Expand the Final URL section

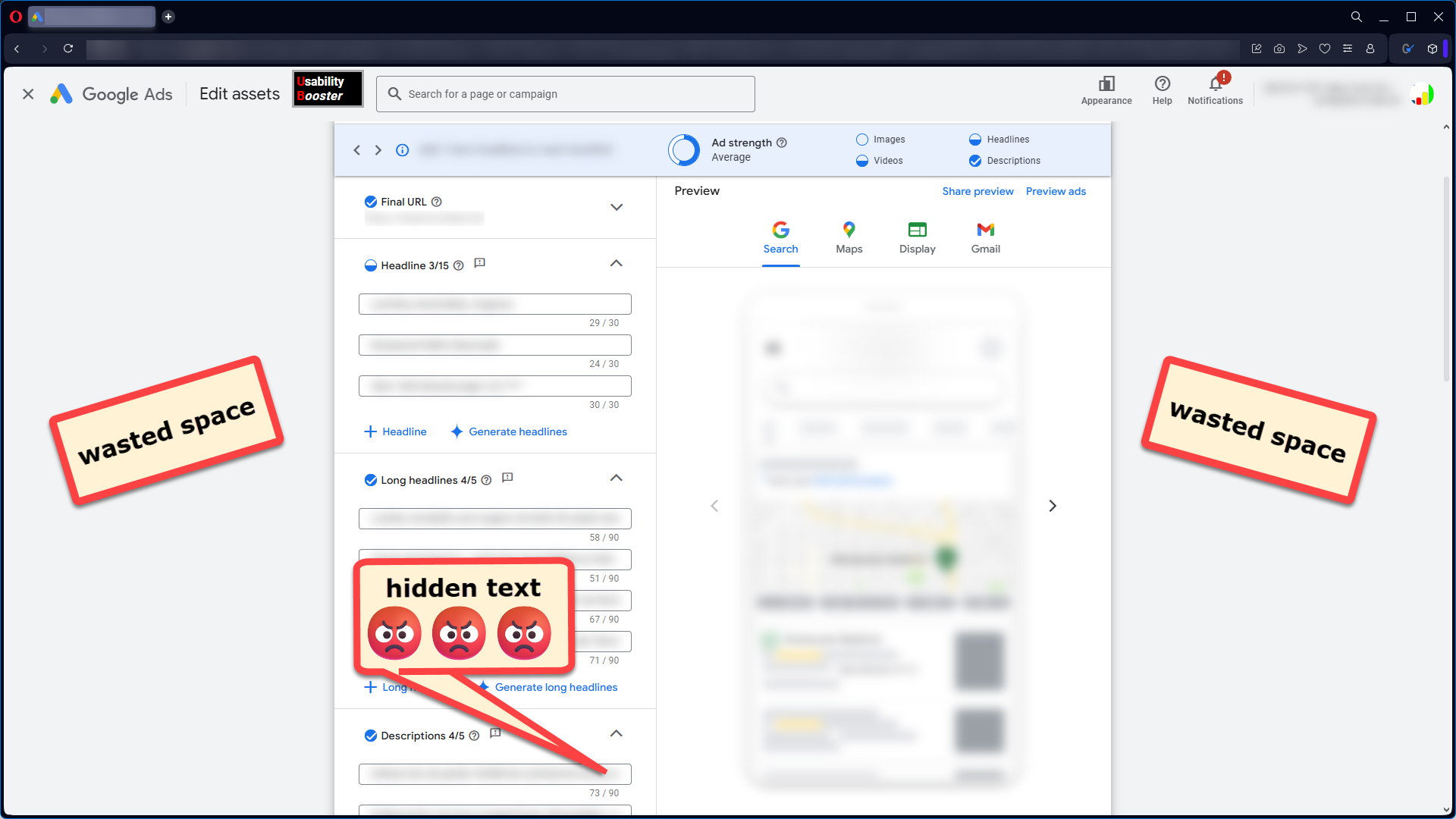pyautogui.click(x=617, y=207)
